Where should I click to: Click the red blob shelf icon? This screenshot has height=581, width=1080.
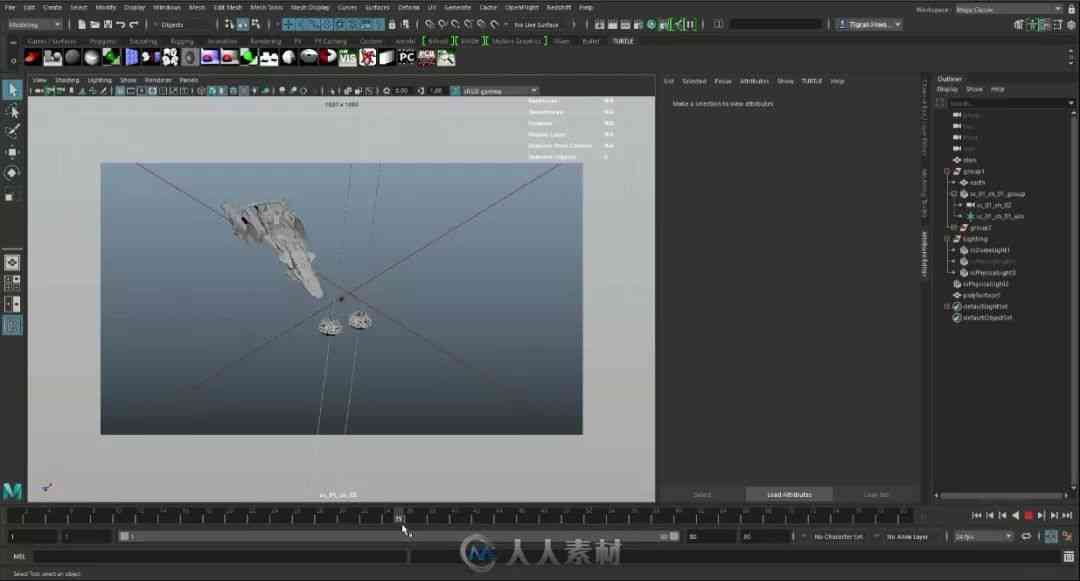click(x=32, y=58)
